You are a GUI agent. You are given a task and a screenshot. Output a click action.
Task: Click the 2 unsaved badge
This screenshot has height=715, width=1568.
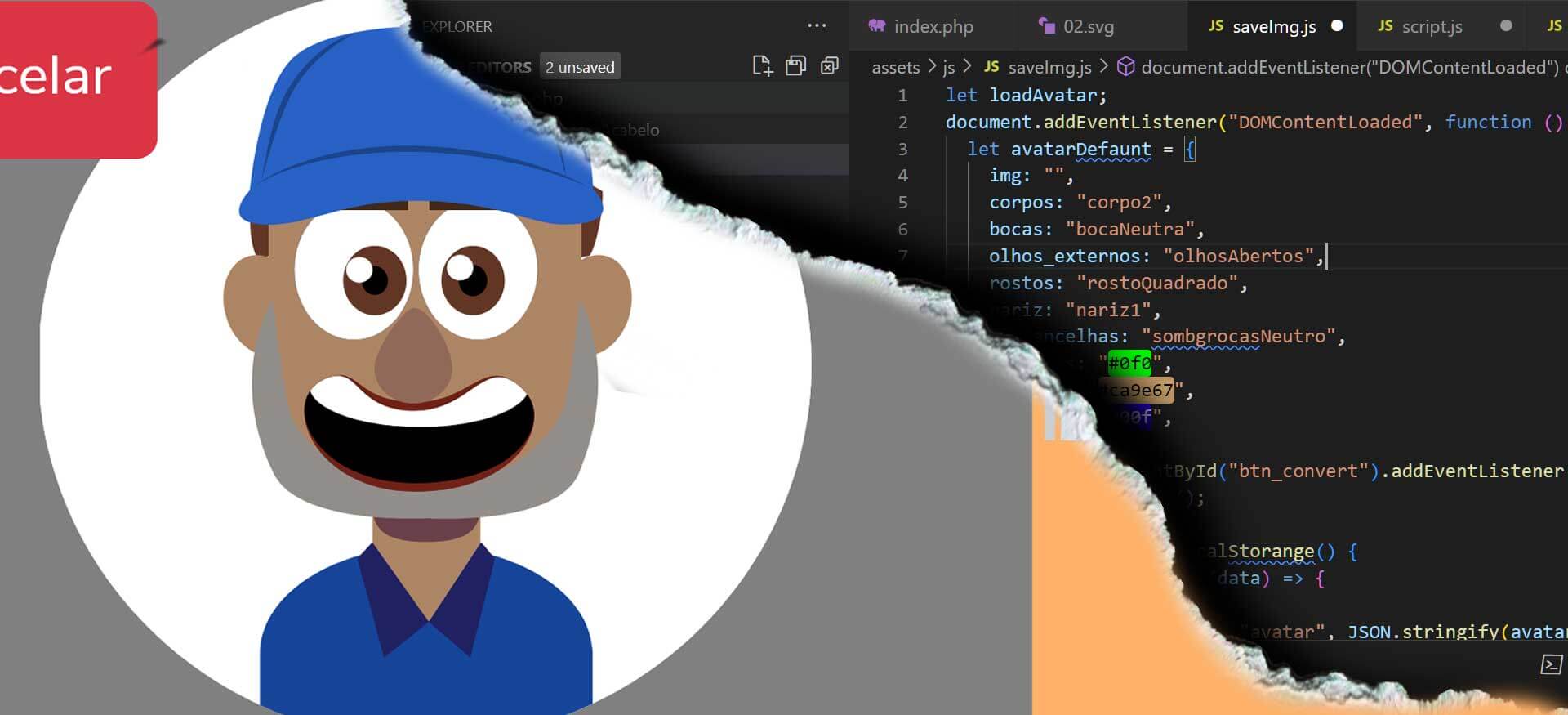tap(580, 67)
